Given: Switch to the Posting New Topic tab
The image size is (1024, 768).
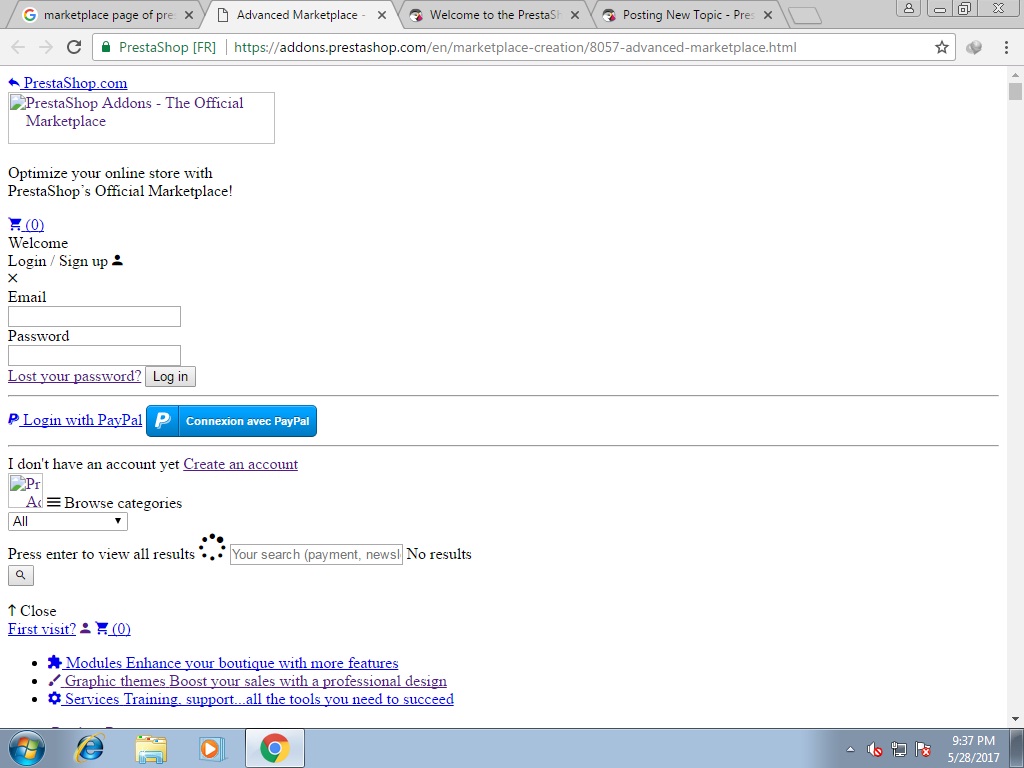Looking at the screenshot, I should tap(686, 14).
